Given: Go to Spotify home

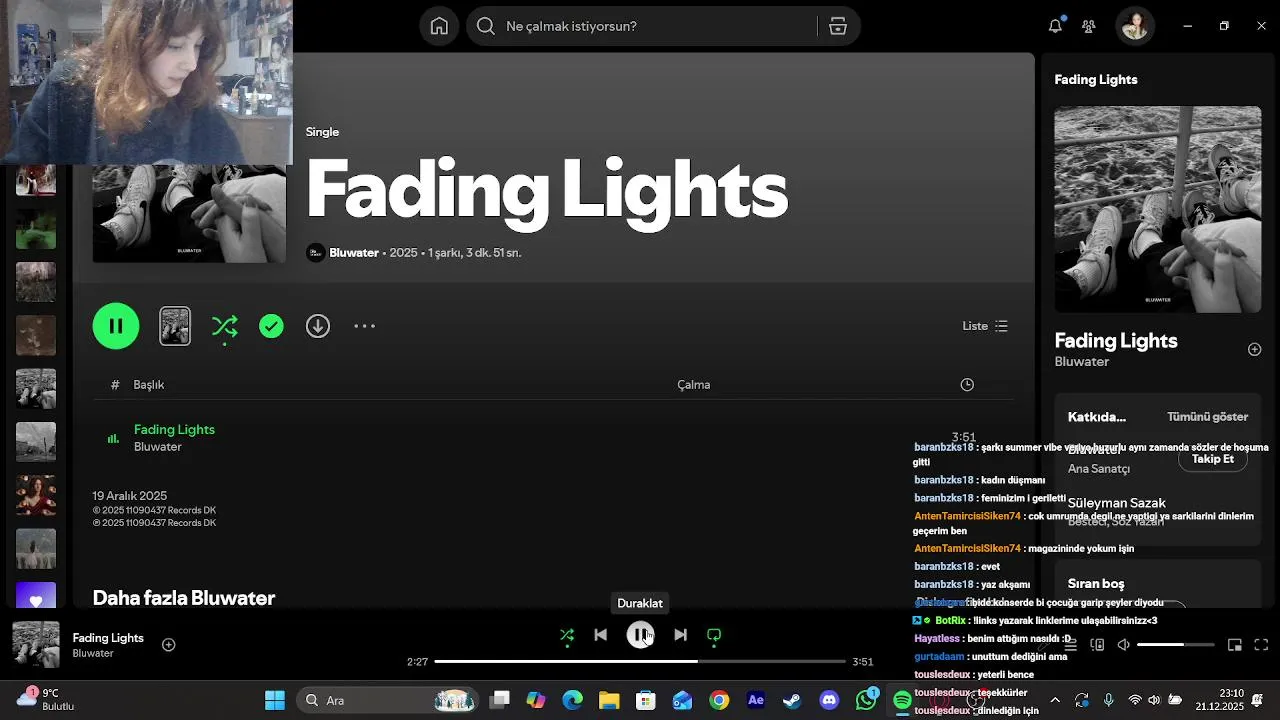Looking at the screenshot, I should (439, 26).
